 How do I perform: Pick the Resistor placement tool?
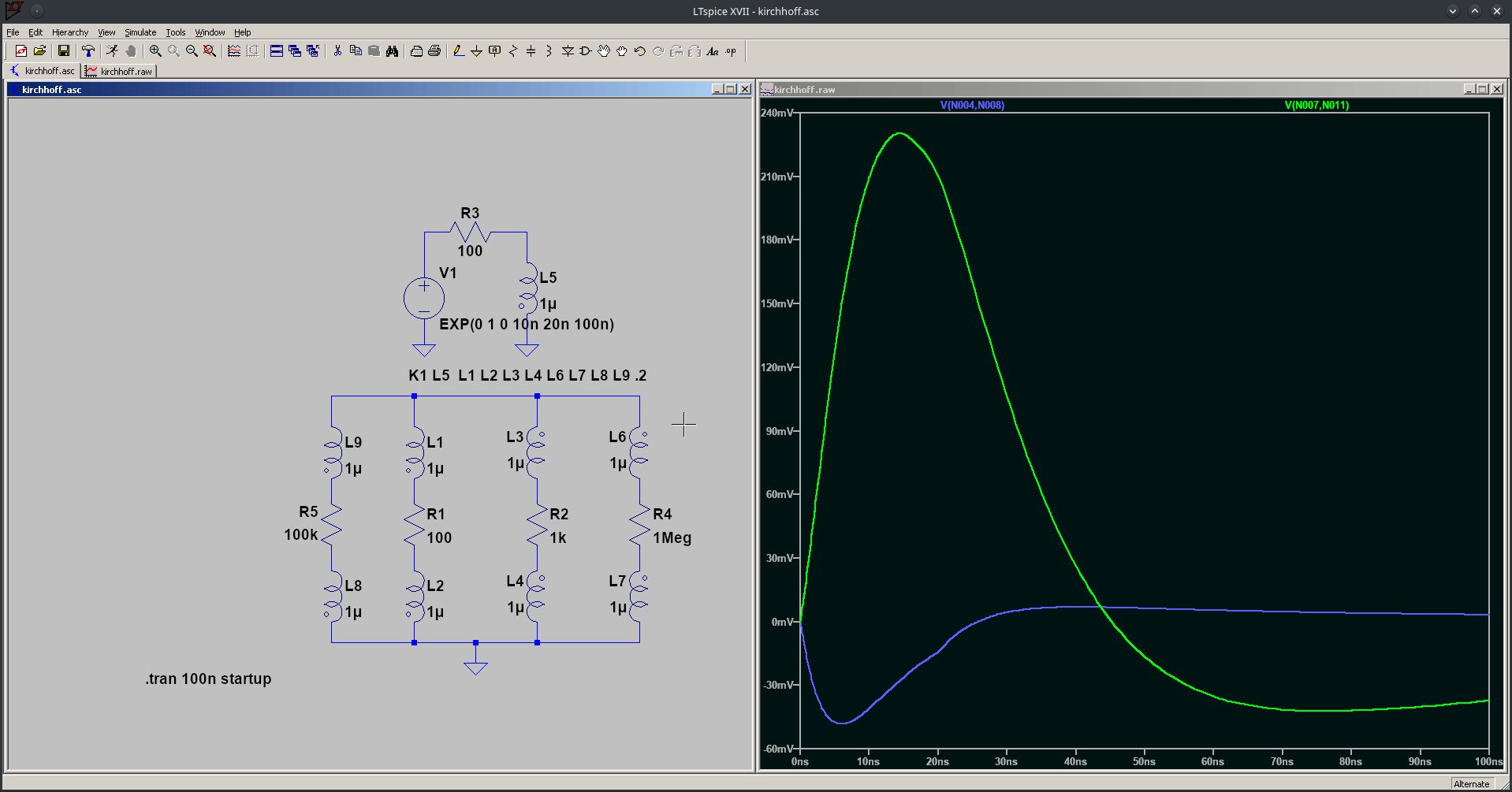pos(513,51)
